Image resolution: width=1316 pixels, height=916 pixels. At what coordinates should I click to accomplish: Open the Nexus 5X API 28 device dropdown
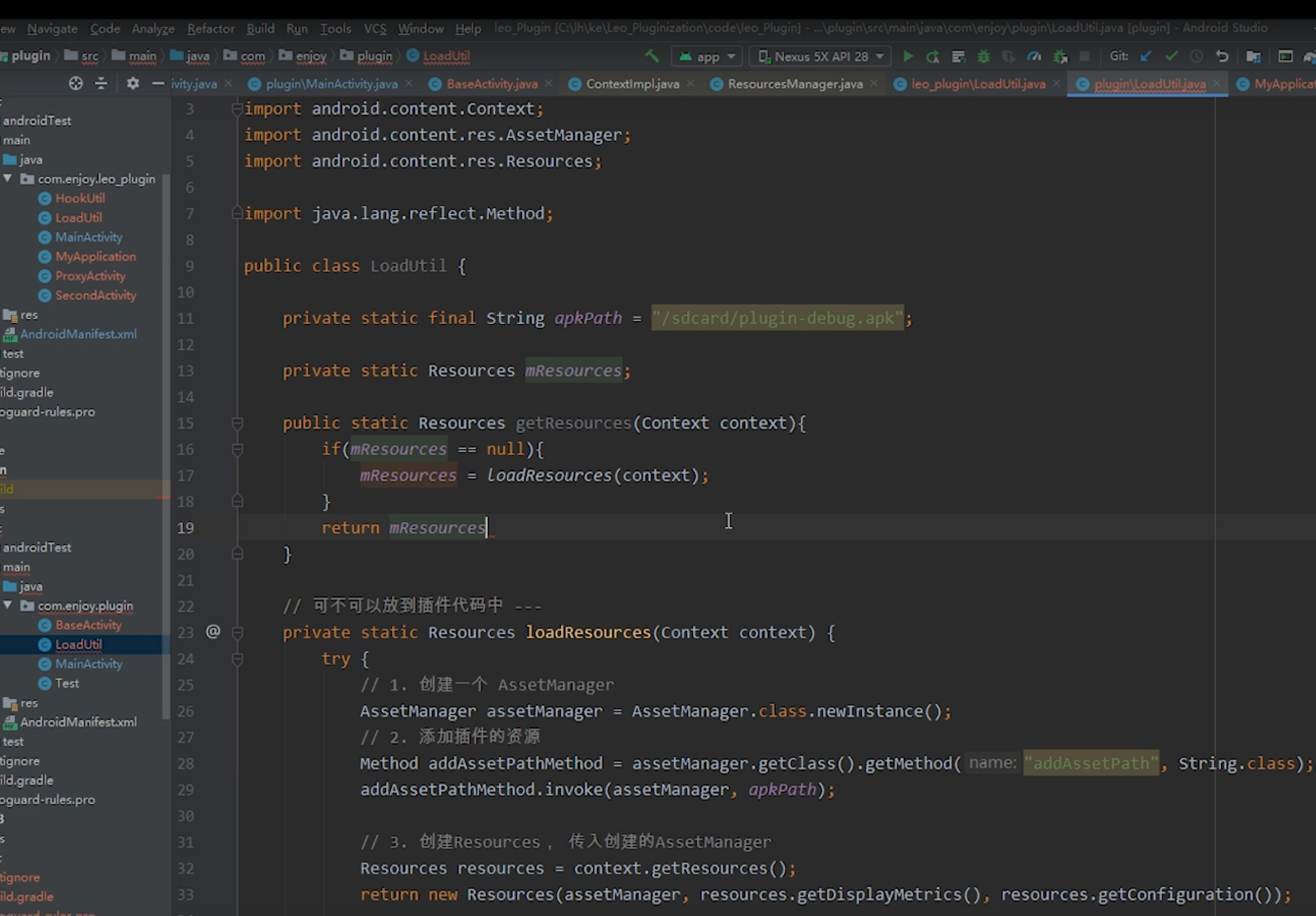[821, 57]
